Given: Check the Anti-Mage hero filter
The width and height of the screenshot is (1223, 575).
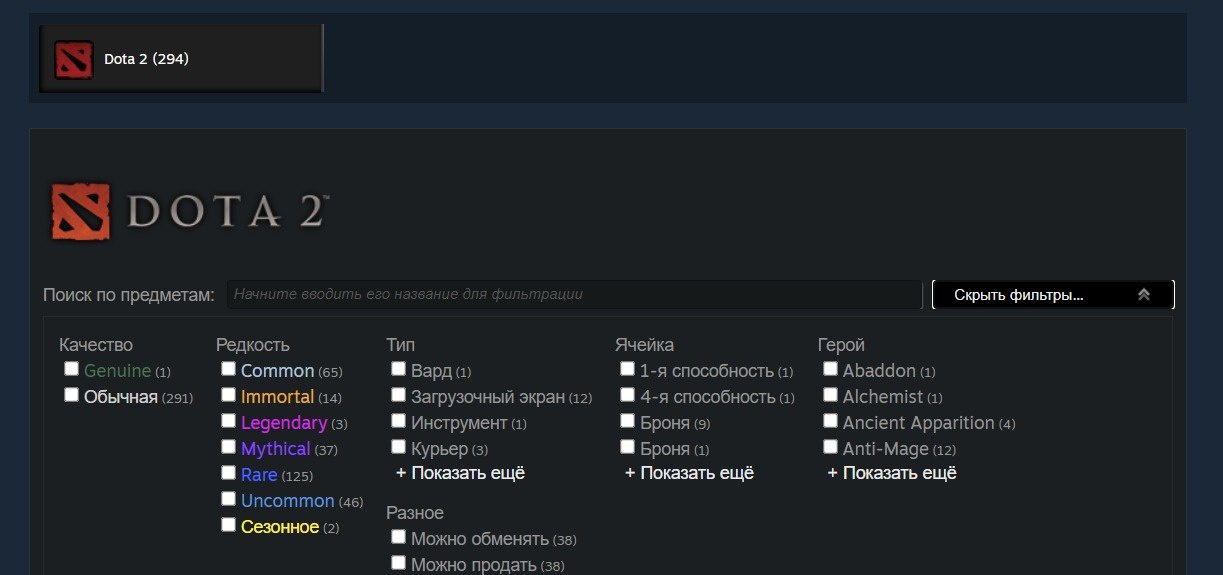Looking at the screenshot, I should [x=830, y=447].
